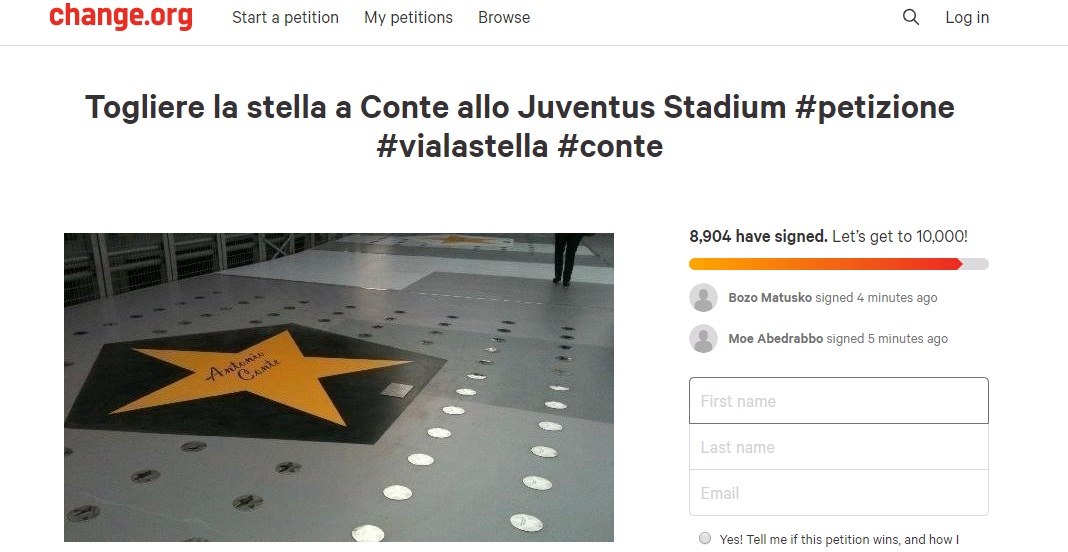Click the '8,904 have signed' count
The image size is (1068, 552).
tap(758, 237)
